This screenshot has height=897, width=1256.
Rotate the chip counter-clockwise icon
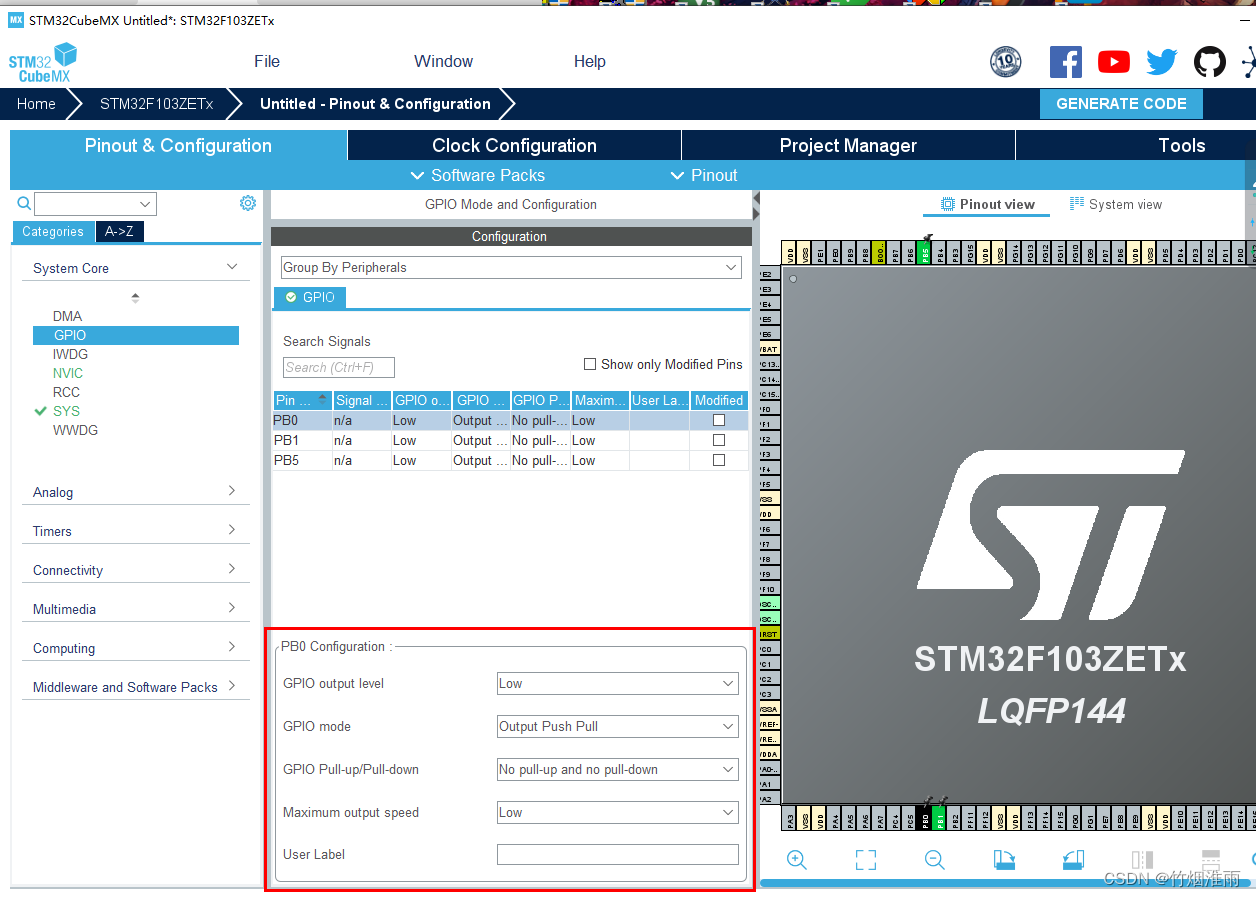[x=1073, y=859]
